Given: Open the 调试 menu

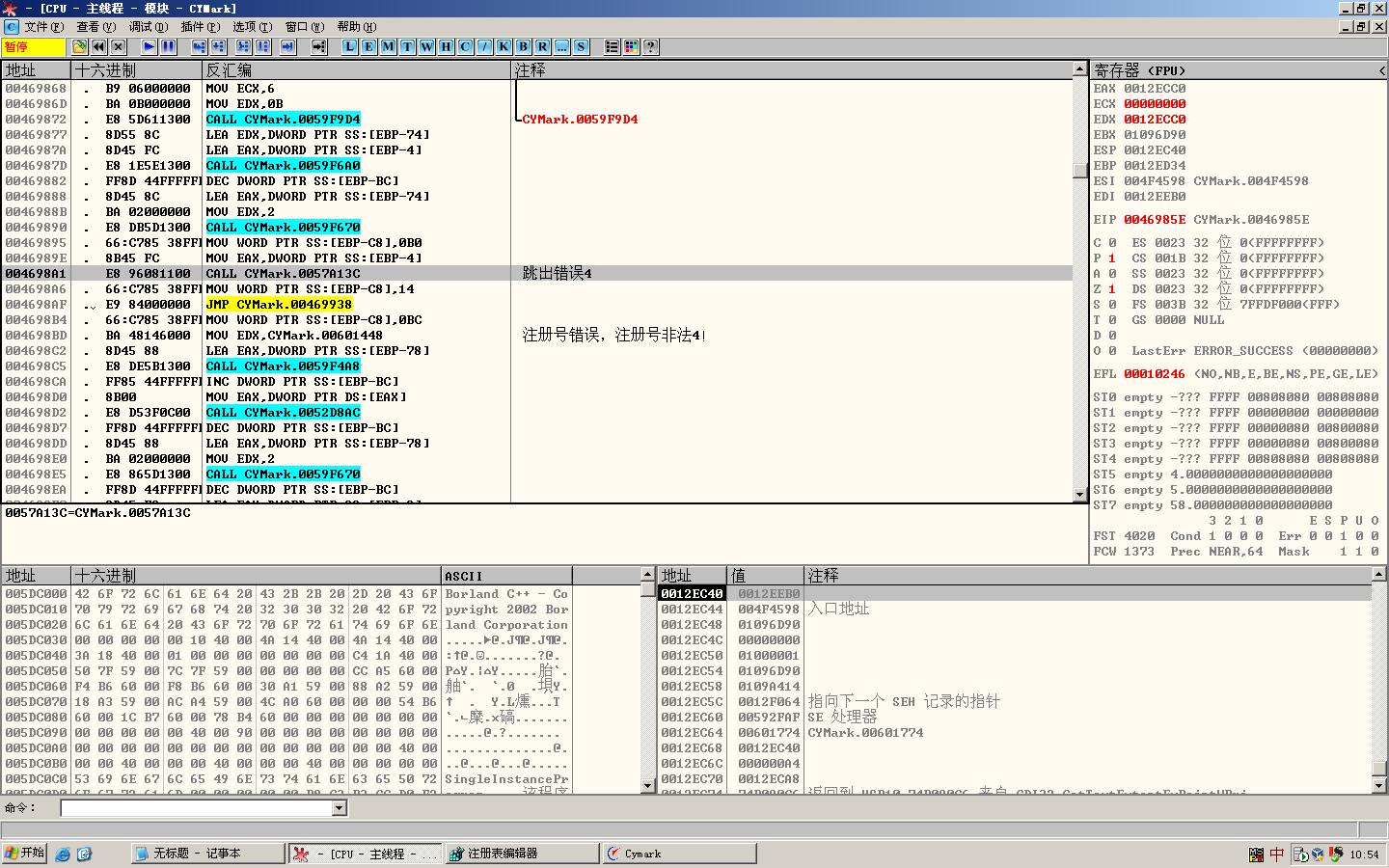Looking at the screenshot, I should pyautogui.click(x=148, y=27).
